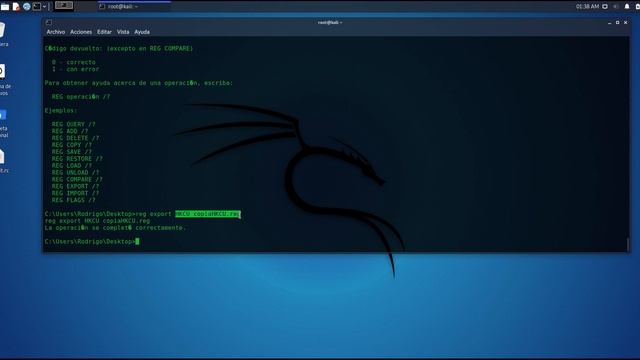Screen dimensions: 640x360
Task: Open the file manager from the top panel
Action: 5,7
